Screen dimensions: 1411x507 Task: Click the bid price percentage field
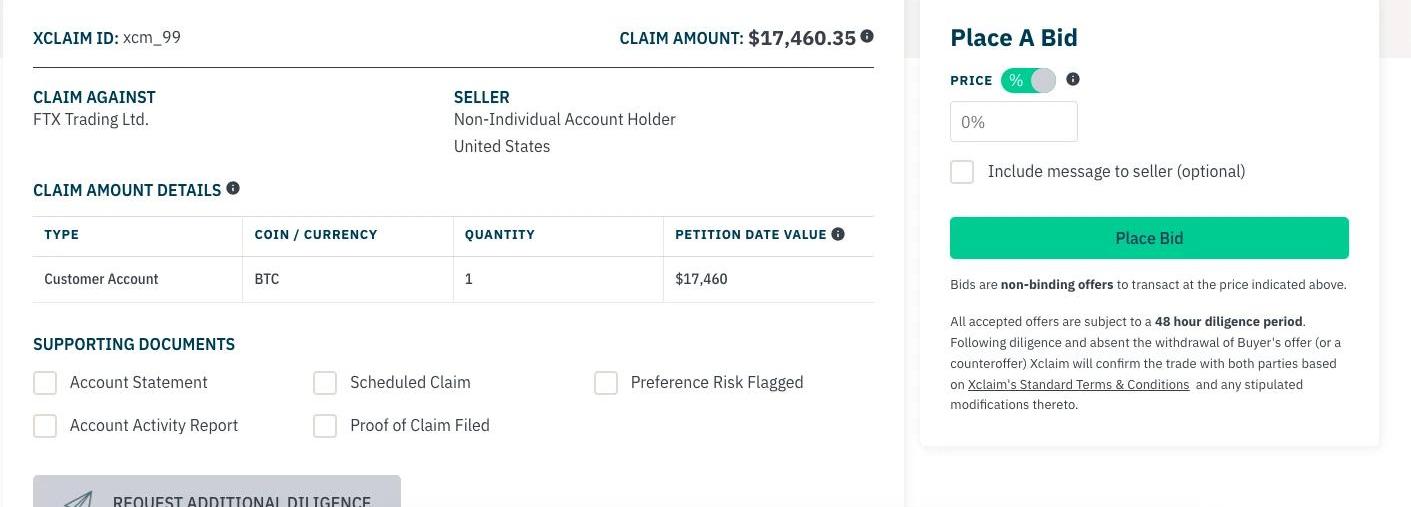pyautogui.click(x=1013, y=122)
